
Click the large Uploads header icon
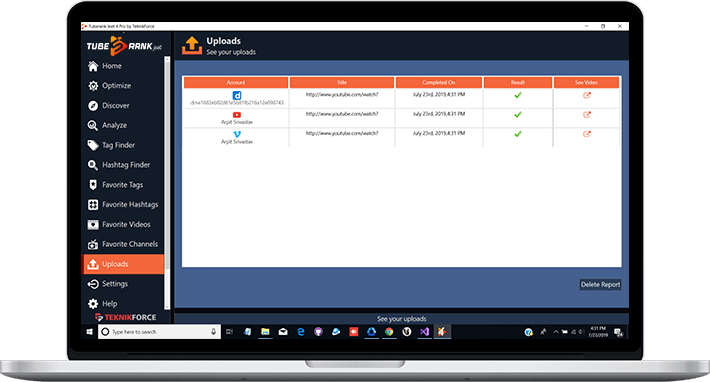[192, 45]
